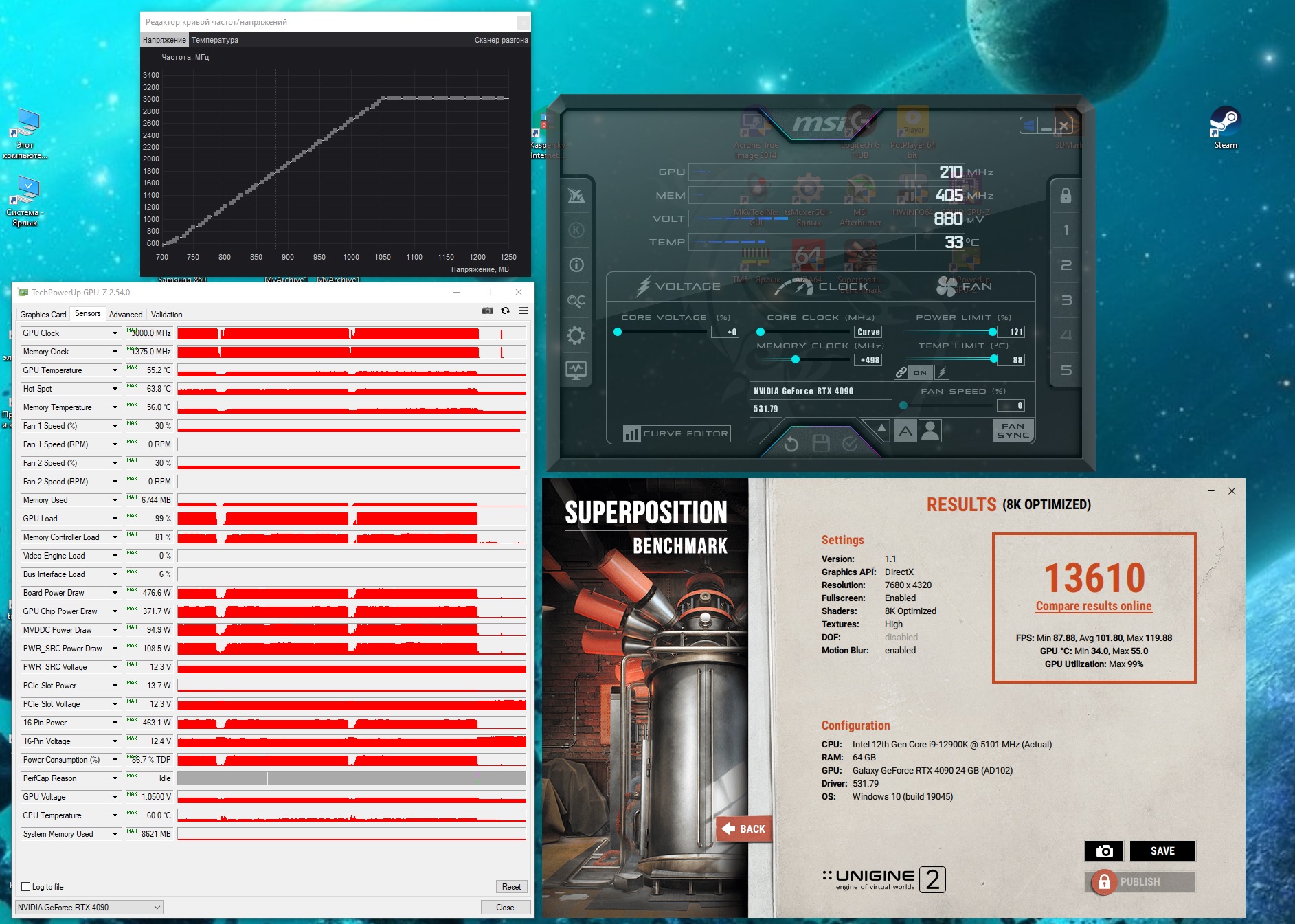
Task: Click SAVE in Superposition results
Action: (x=1162, y=850)
